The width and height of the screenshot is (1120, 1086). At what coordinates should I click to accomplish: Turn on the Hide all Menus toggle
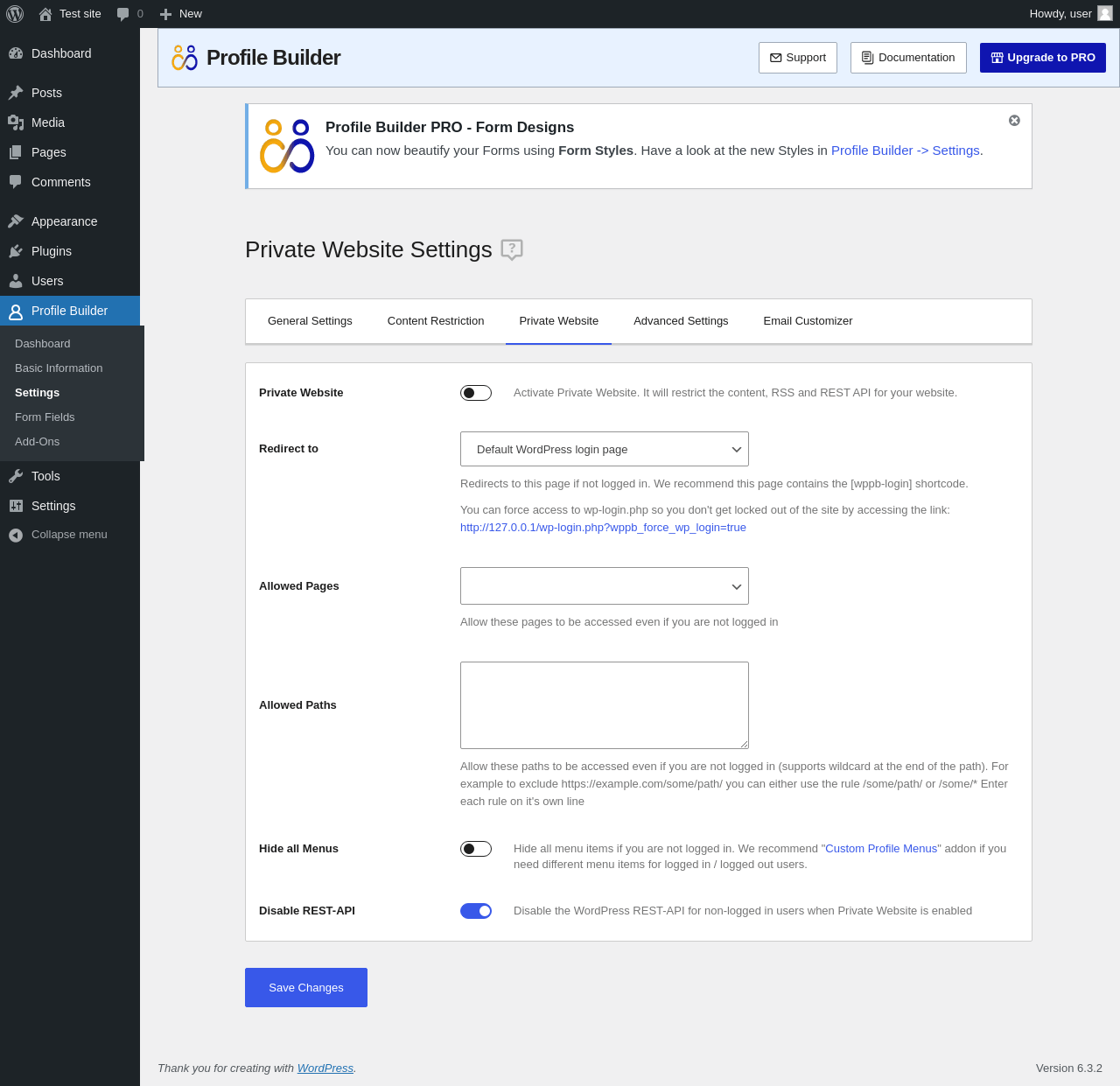[476, 849]
